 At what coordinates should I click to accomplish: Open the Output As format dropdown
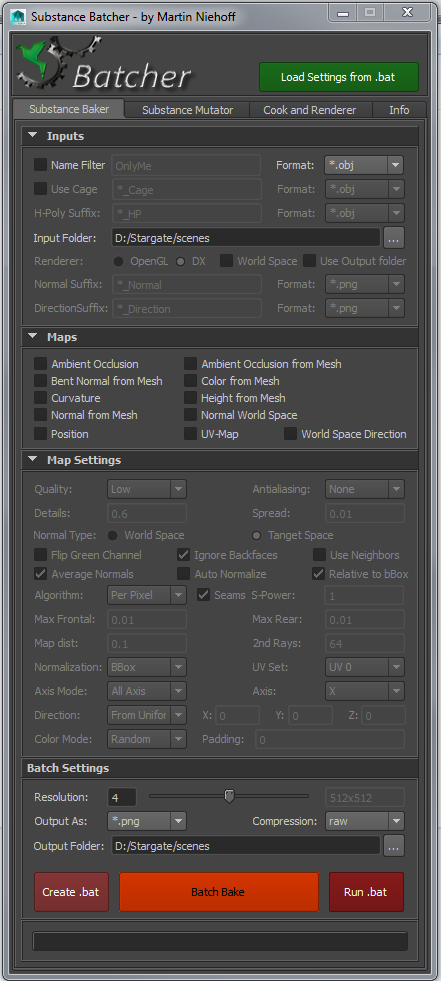tap(146, 820)
